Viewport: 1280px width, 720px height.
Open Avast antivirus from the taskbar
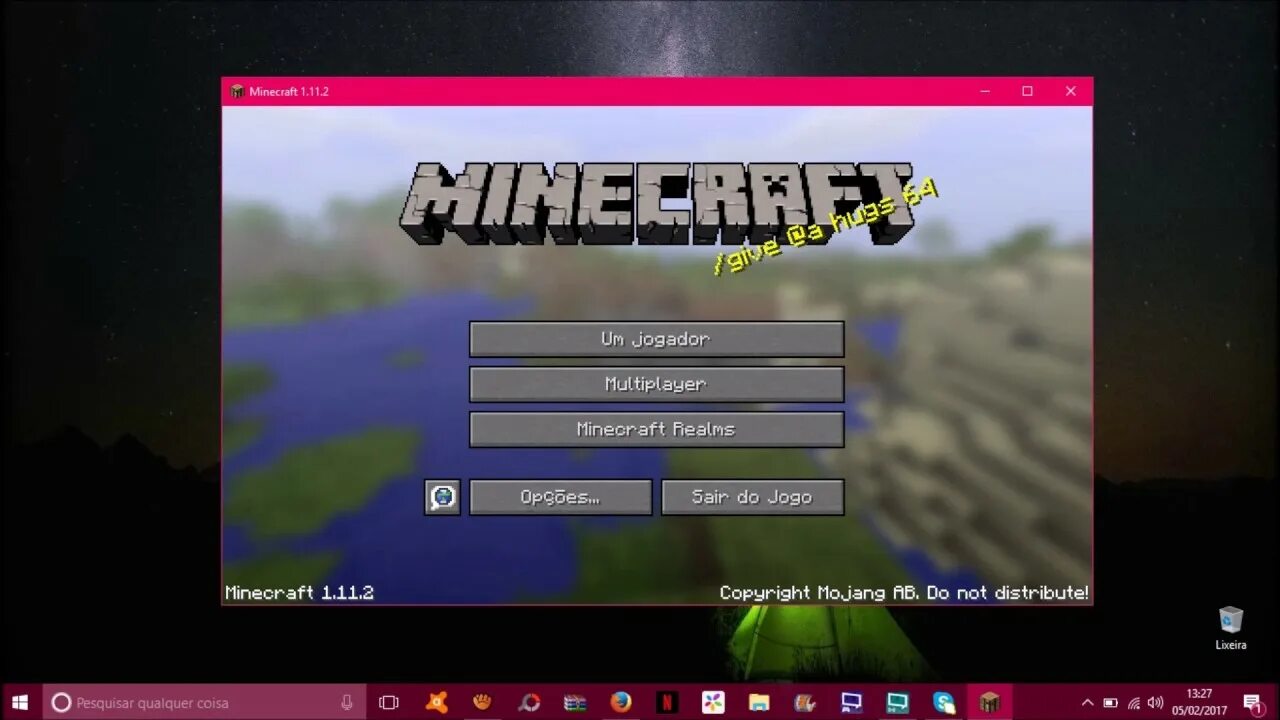(x=437, y=703)
